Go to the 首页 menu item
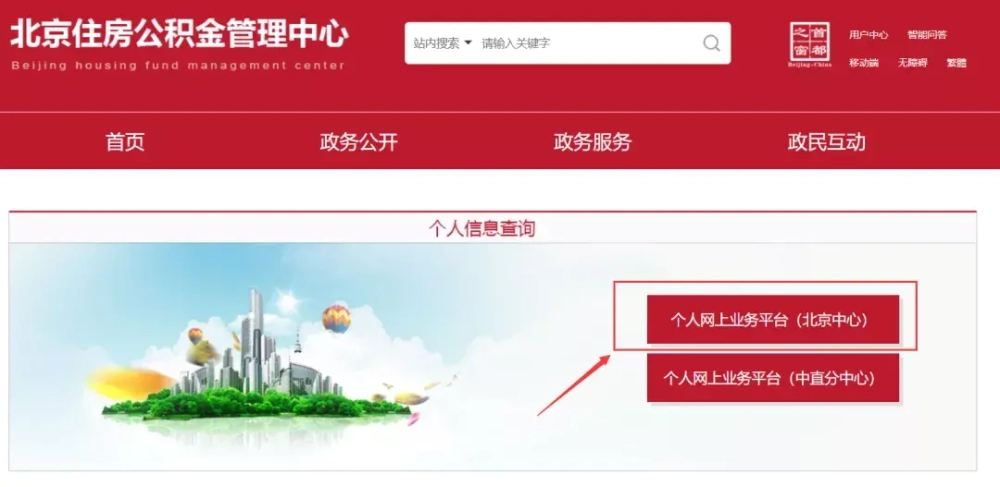The width and height of the screenshot is (1000, 487). click(125, 142)
